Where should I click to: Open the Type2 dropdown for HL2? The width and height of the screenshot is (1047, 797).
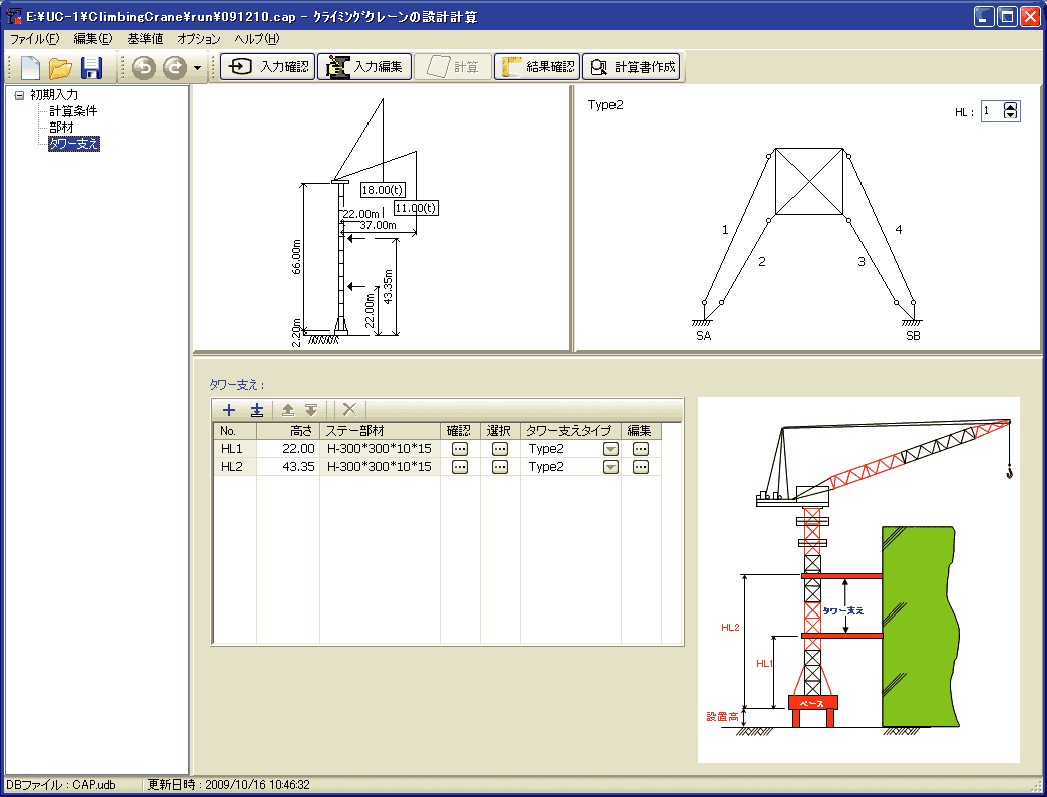610,467
